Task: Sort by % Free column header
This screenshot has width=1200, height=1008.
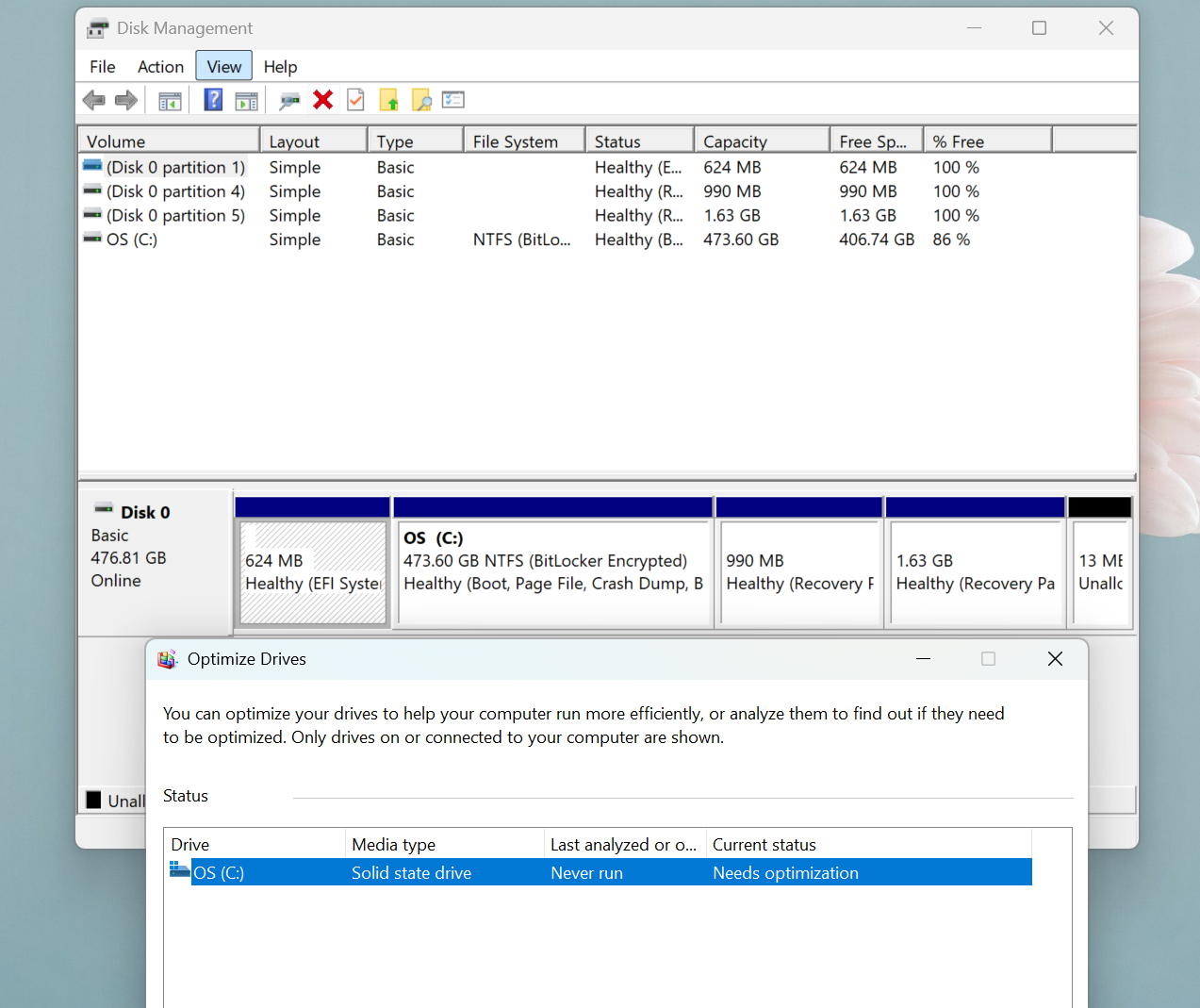Action: tap(987, 140)
